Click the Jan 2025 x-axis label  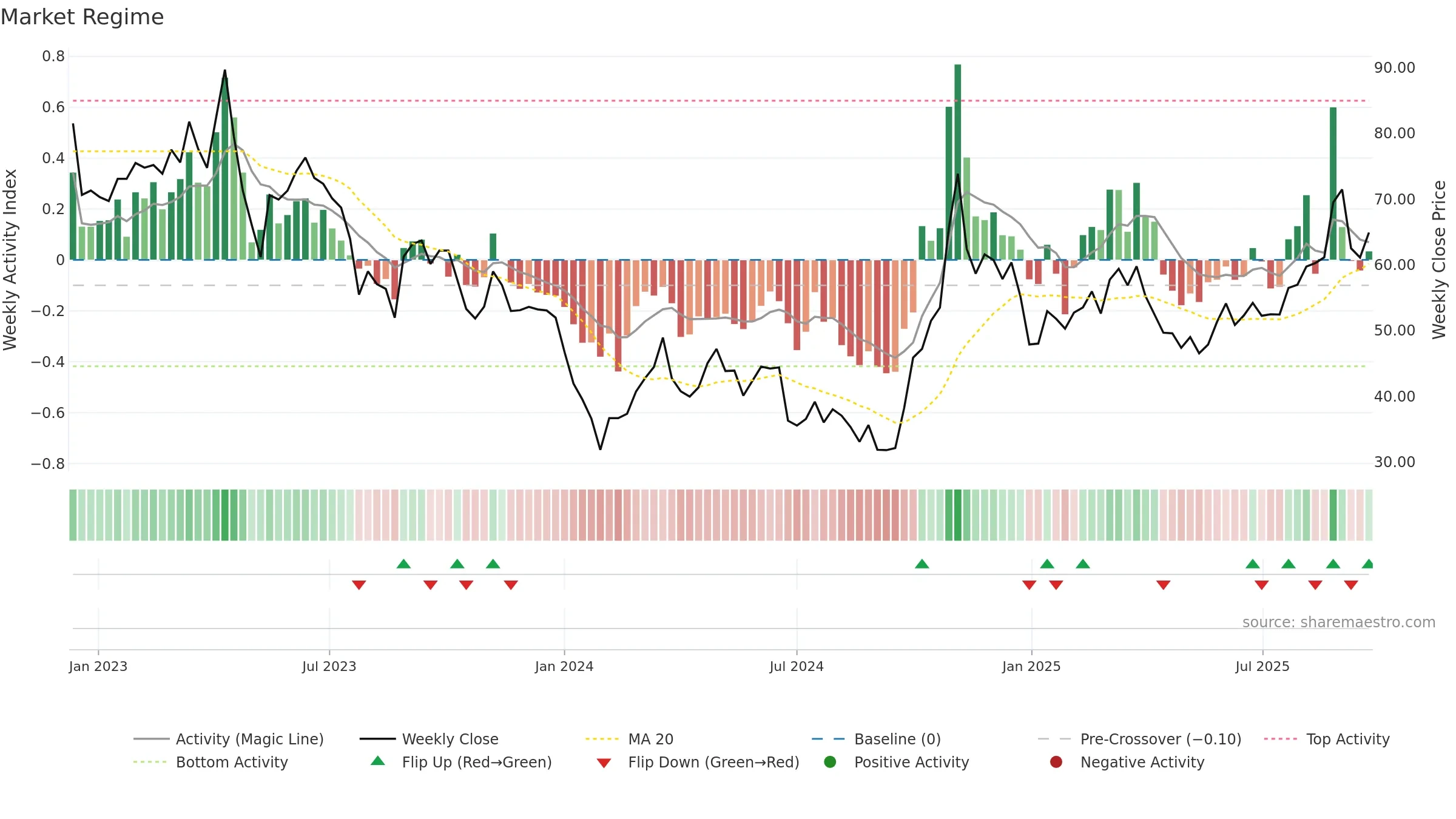pyautogui.click(x=1031, y=666)
